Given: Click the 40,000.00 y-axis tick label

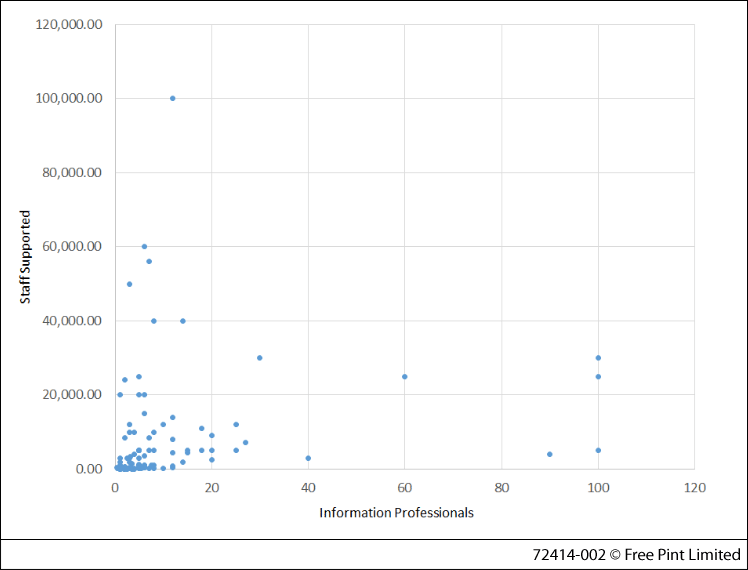Looking at the screenshot, I should pos(70,321).
